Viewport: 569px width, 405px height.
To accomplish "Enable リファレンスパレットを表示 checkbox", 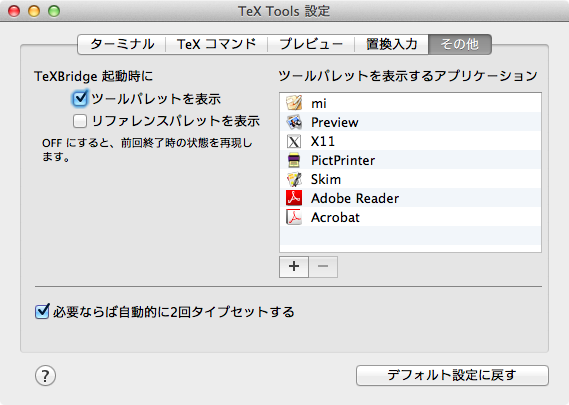I will pyautogui.click(x=80, y=121).
